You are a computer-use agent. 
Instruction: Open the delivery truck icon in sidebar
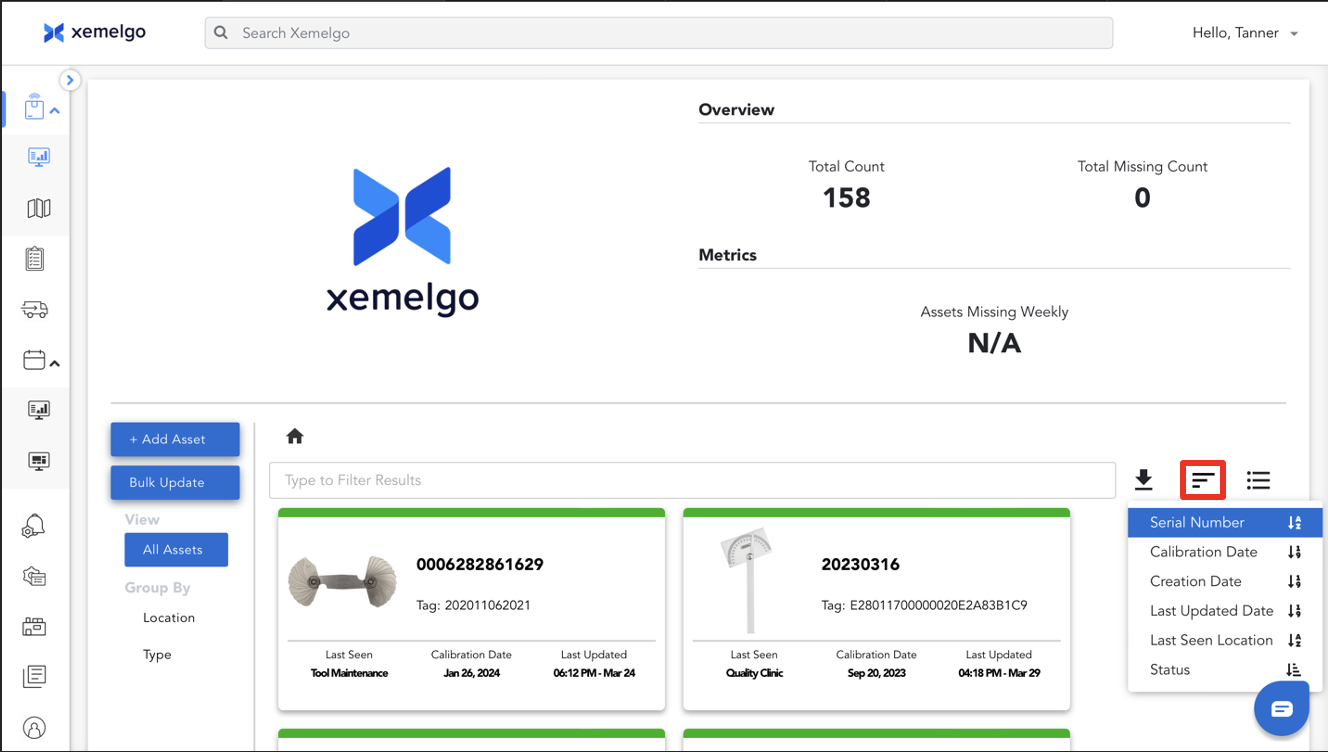pos(35,310)
